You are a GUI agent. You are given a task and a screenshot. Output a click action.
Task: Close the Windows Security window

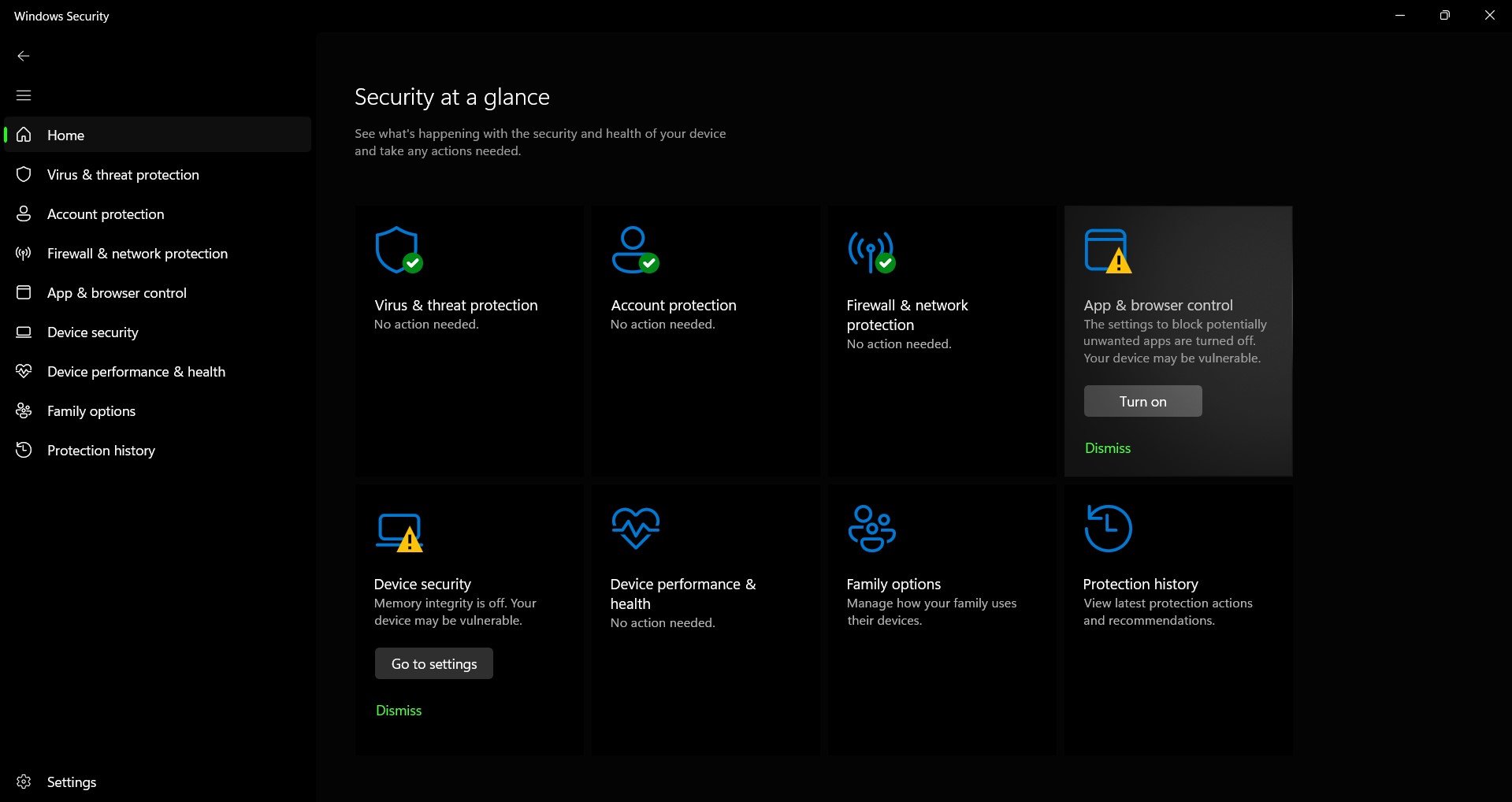click(x=1489, y=16)
